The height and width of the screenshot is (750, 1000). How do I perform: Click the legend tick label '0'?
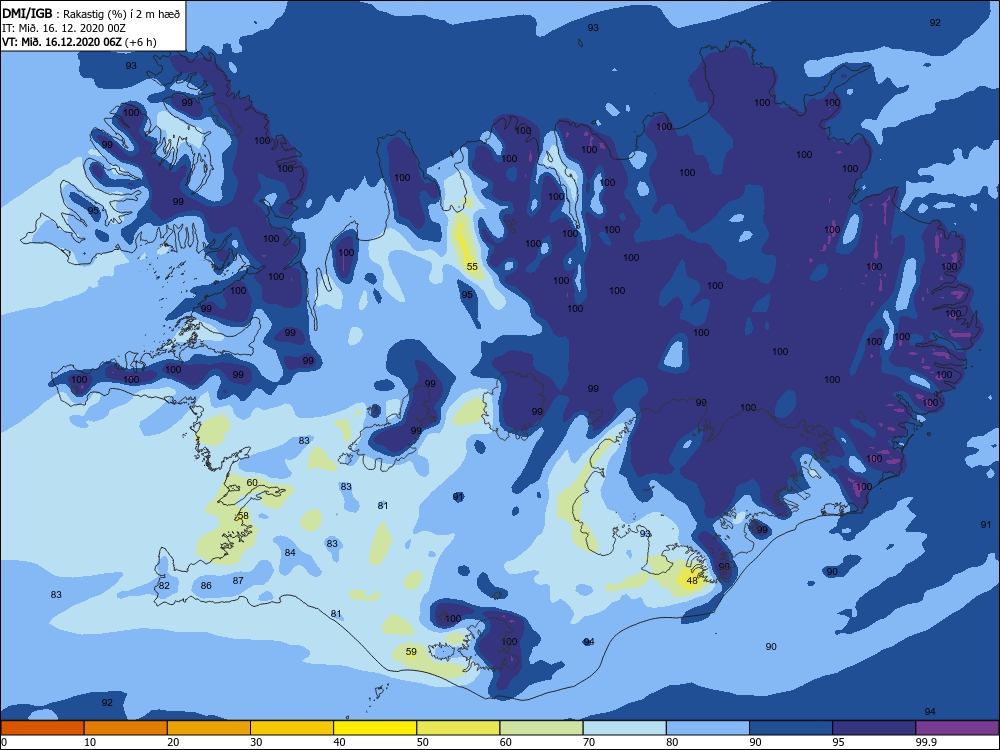tap(3, 742)
